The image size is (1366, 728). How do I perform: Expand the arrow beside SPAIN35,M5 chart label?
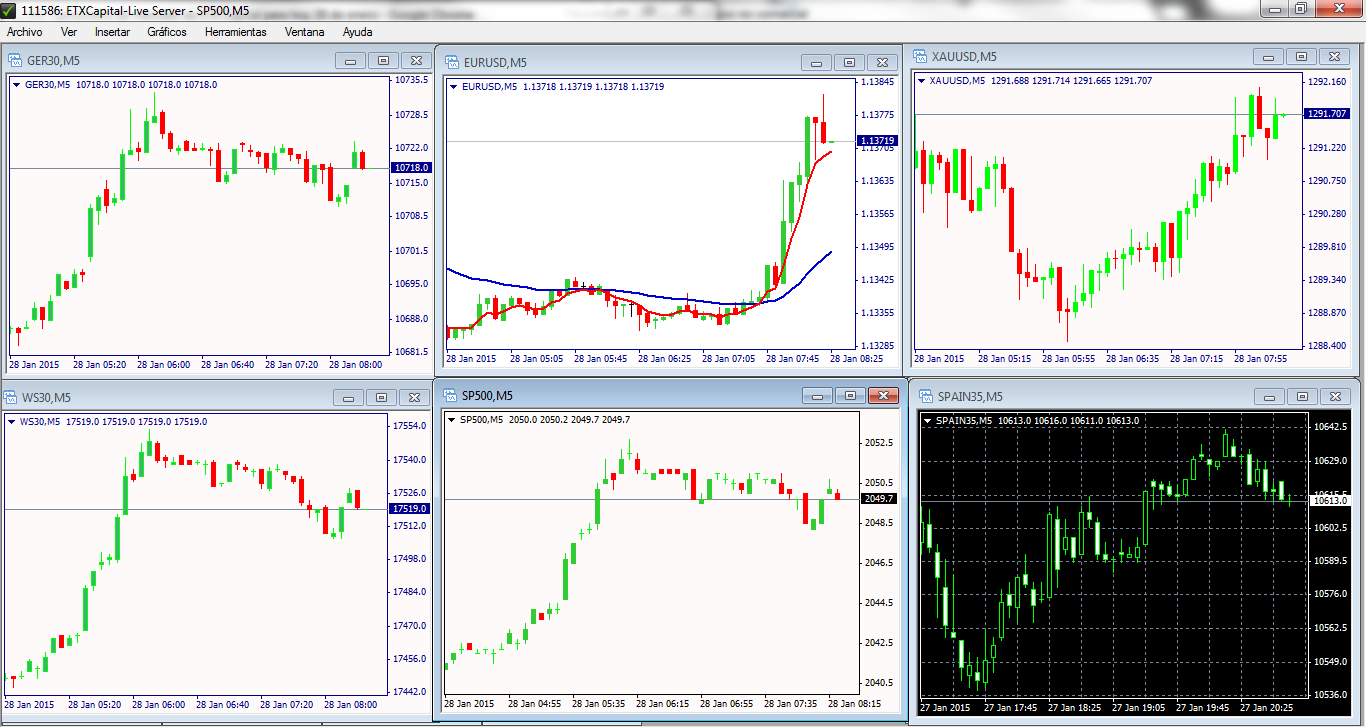(927, 421)
